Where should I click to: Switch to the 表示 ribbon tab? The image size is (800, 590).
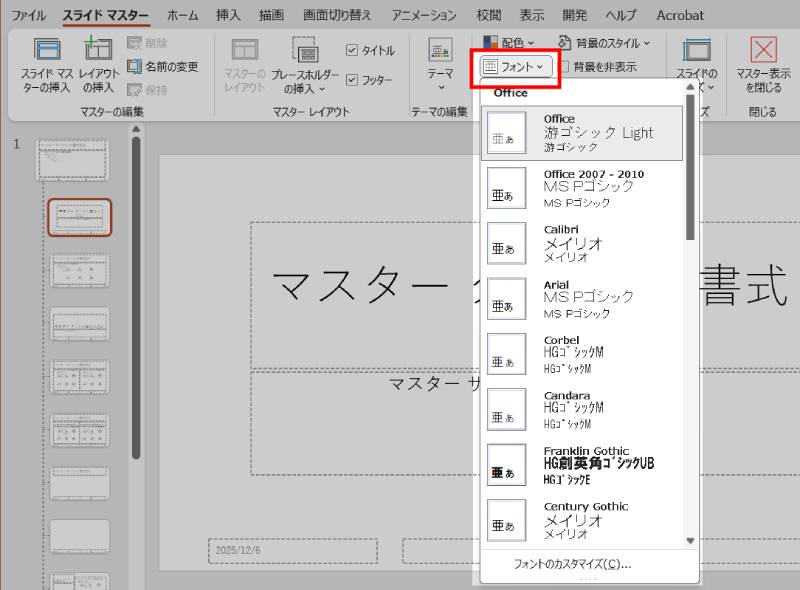pos(531,15)
